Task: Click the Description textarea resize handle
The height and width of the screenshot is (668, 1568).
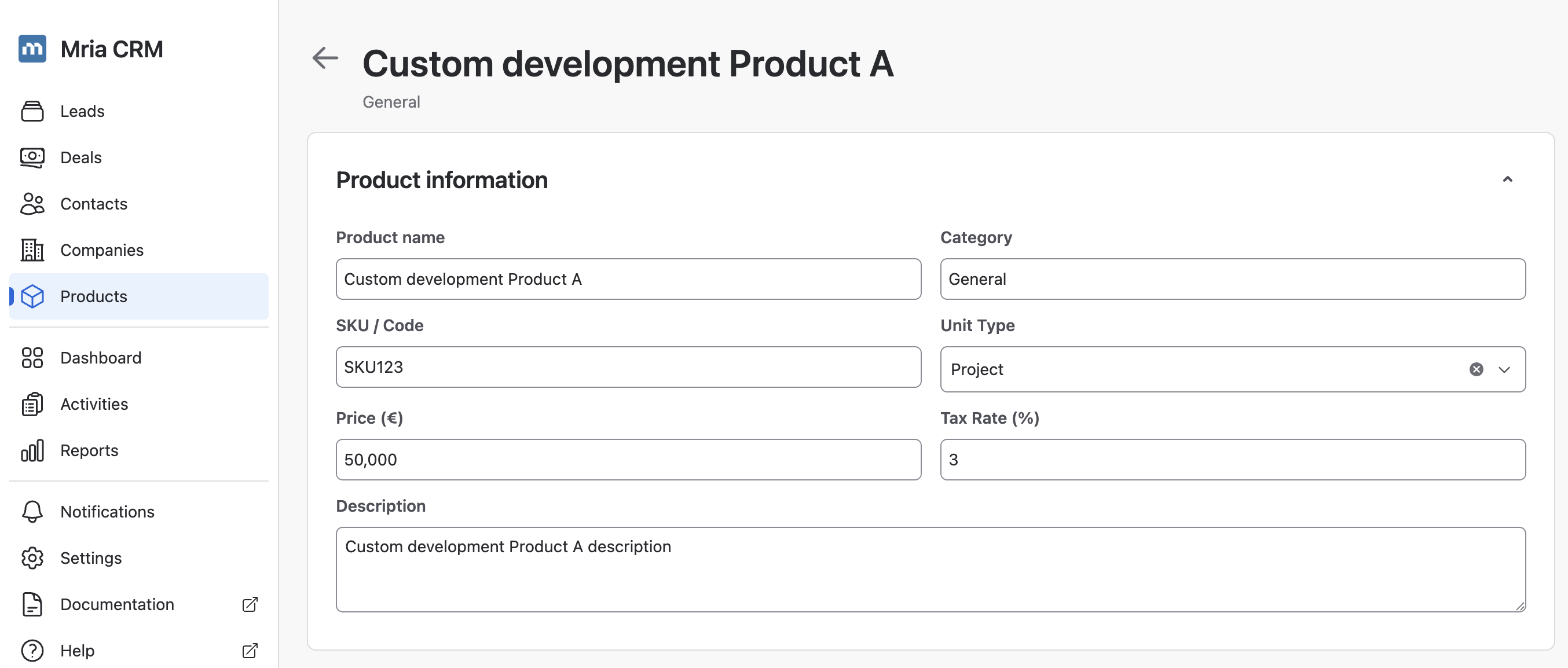Action: (x=1519, y=606)
